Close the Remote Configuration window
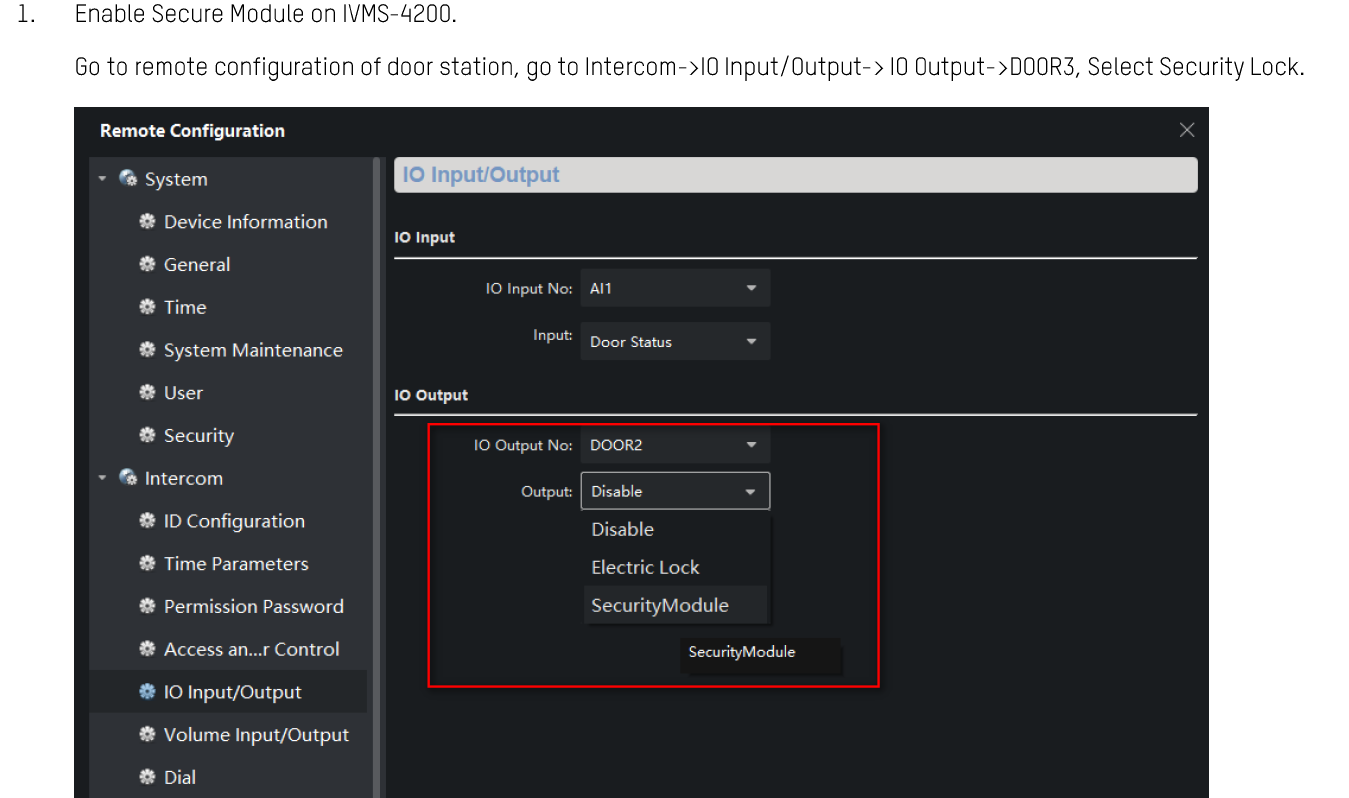 (x=1187, y=130)
